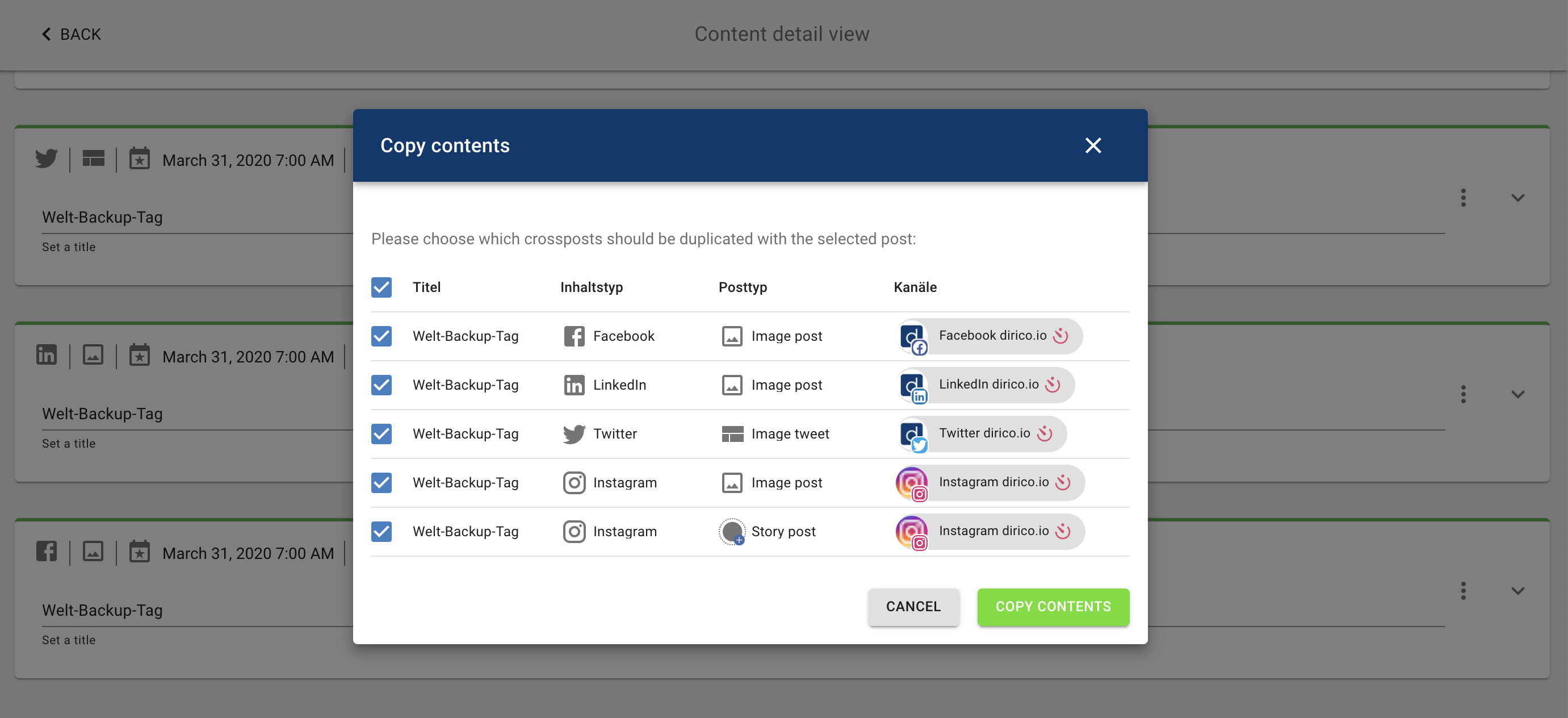Click the title field on the LinkedIn card

click(x=743, y=414)
